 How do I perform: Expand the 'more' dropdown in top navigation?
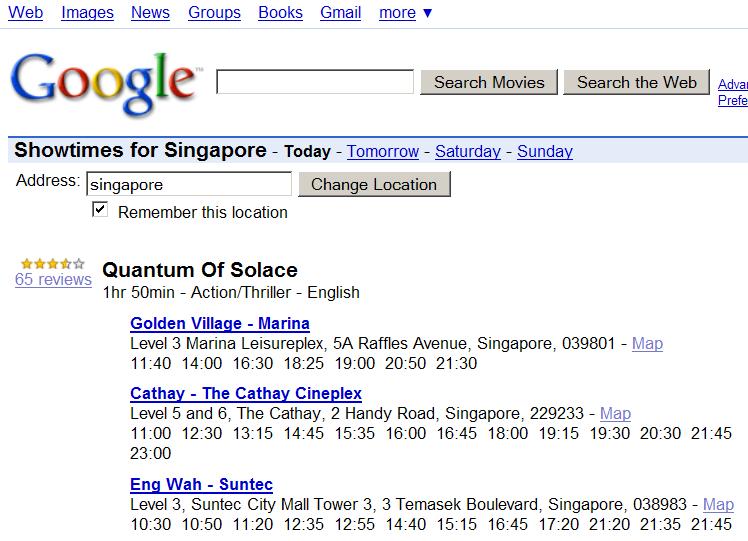click(x=406, y=13)
